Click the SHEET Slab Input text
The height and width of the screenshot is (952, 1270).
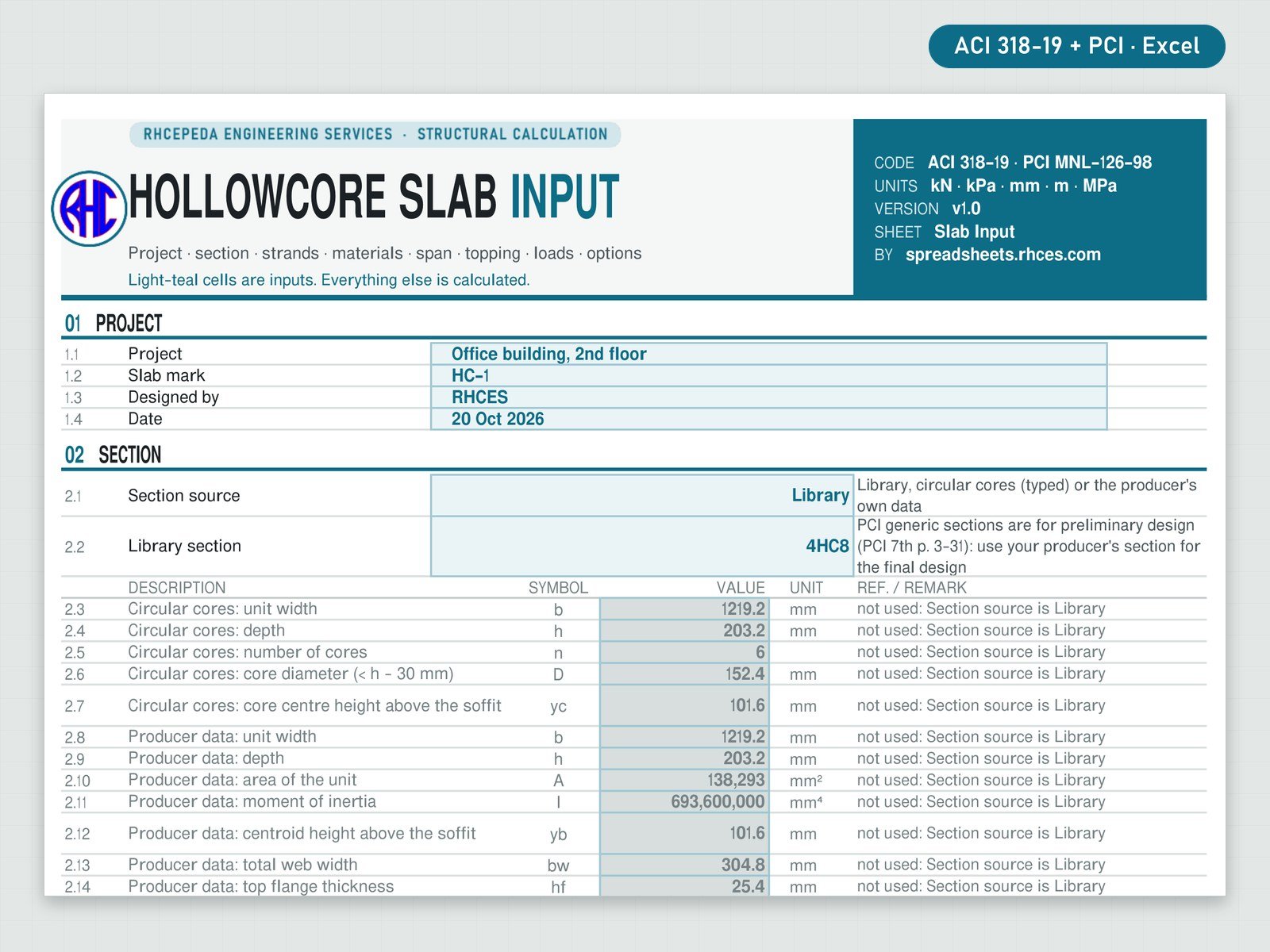945,232
